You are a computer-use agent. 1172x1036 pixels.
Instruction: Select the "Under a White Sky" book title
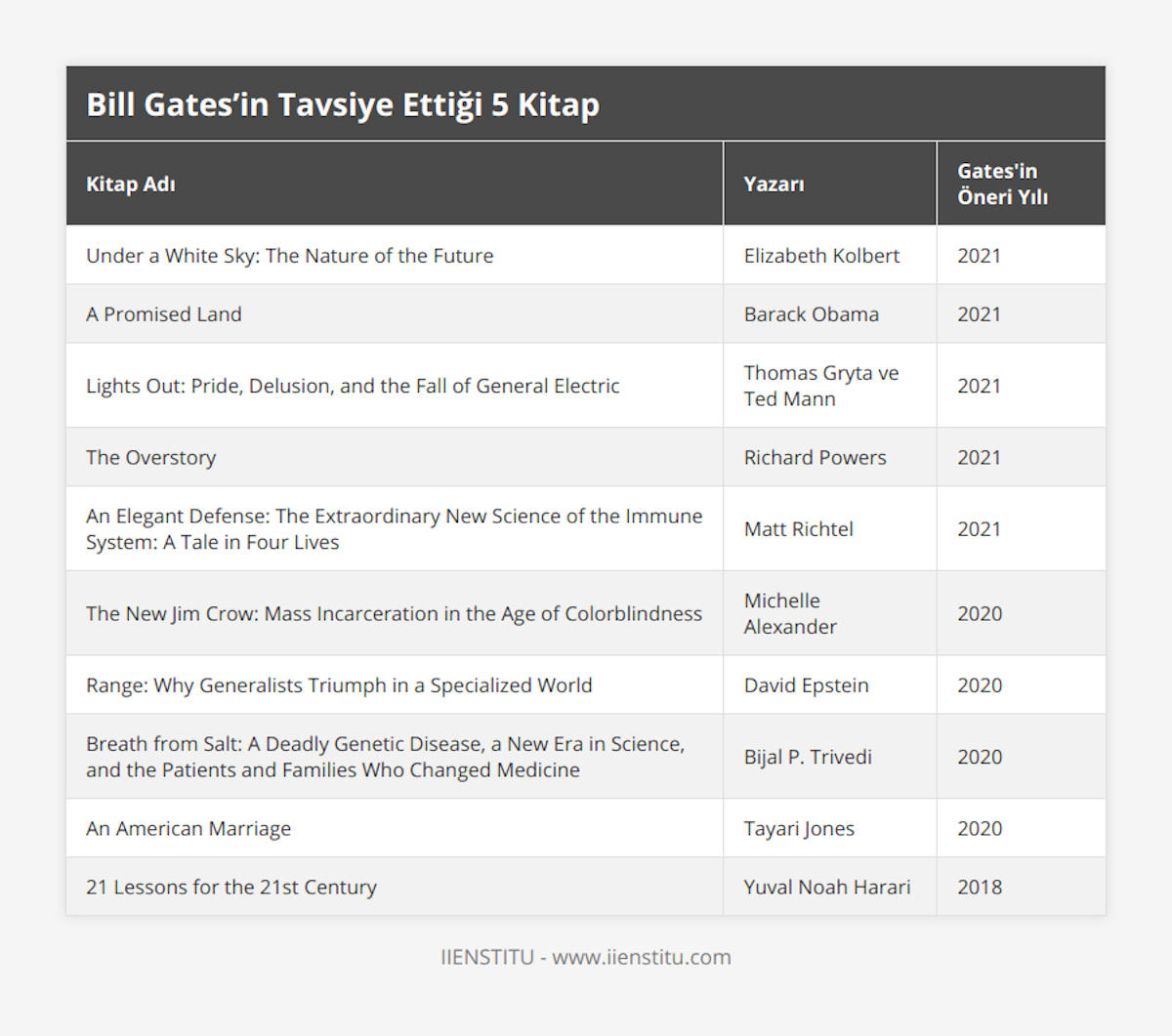tap(290, 256)
